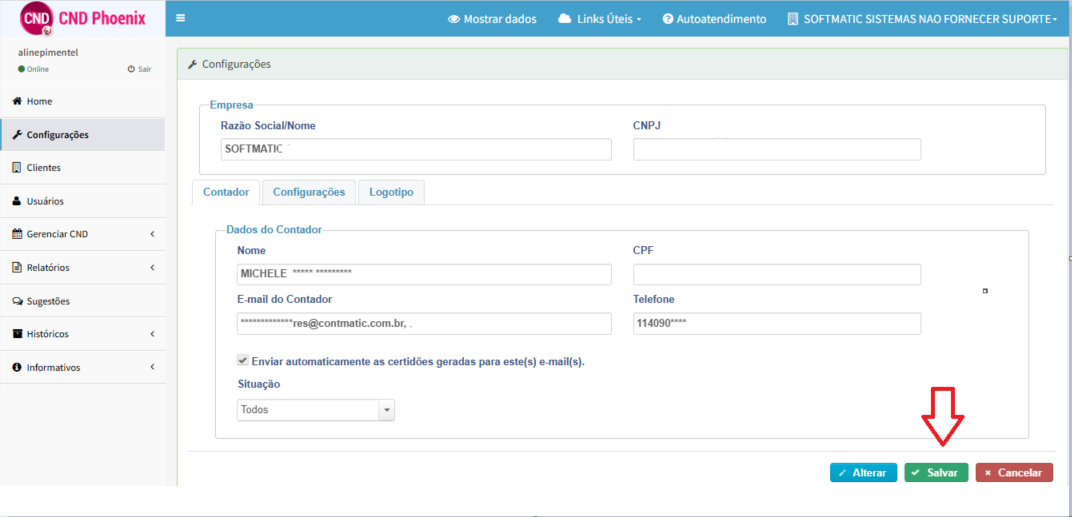
Task: Click the Sugestões chat bubbles icon
Action: pos(17,301)
